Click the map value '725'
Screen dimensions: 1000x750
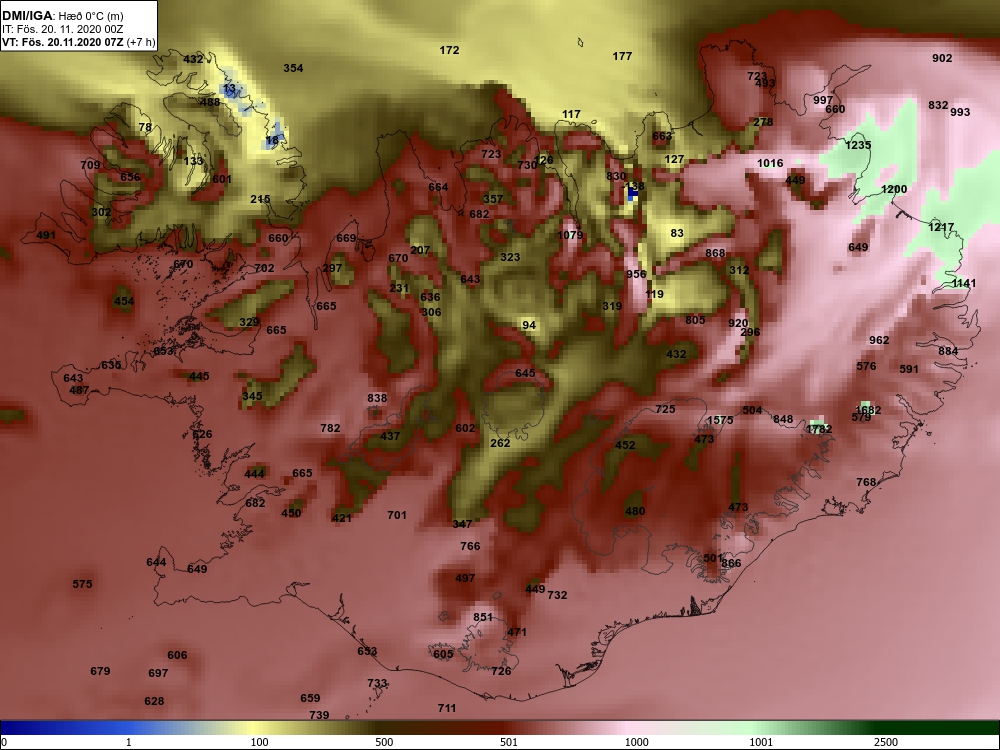[x=665, y=409]
